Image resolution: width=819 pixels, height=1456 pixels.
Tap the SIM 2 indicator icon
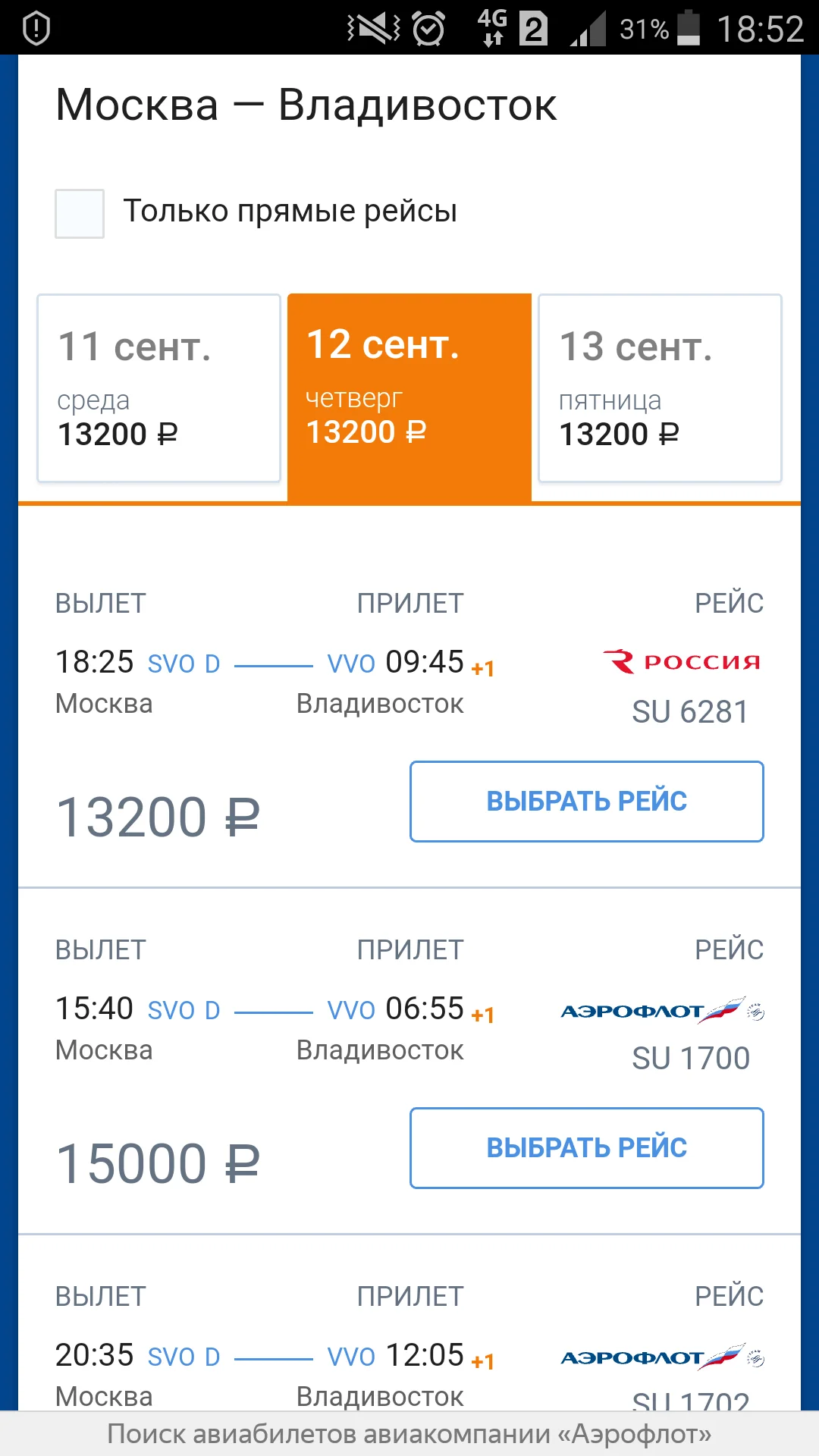pyautogui.click(x=533, y=30)
